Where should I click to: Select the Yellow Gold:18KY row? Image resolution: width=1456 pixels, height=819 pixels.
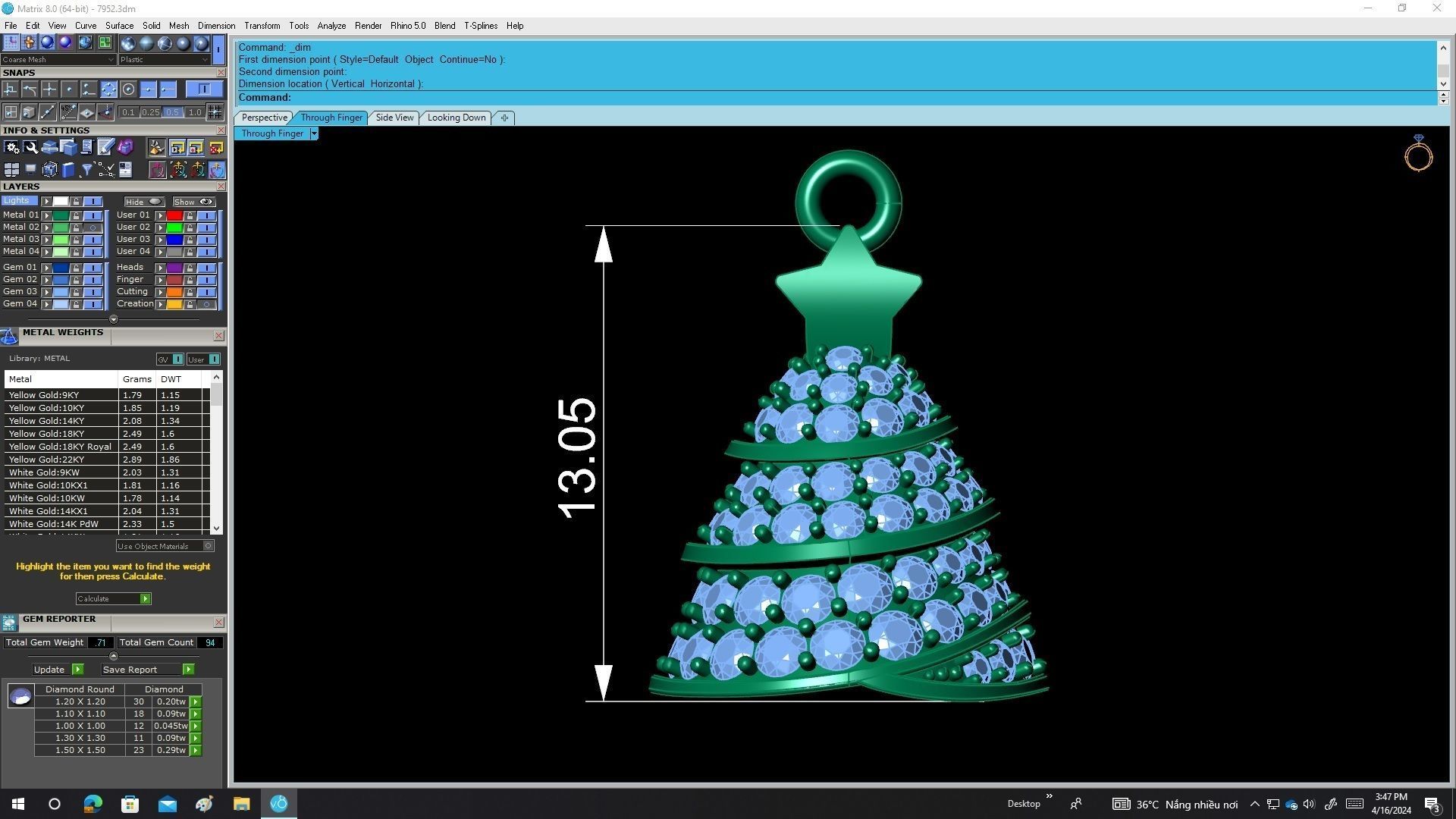[107, 434]
